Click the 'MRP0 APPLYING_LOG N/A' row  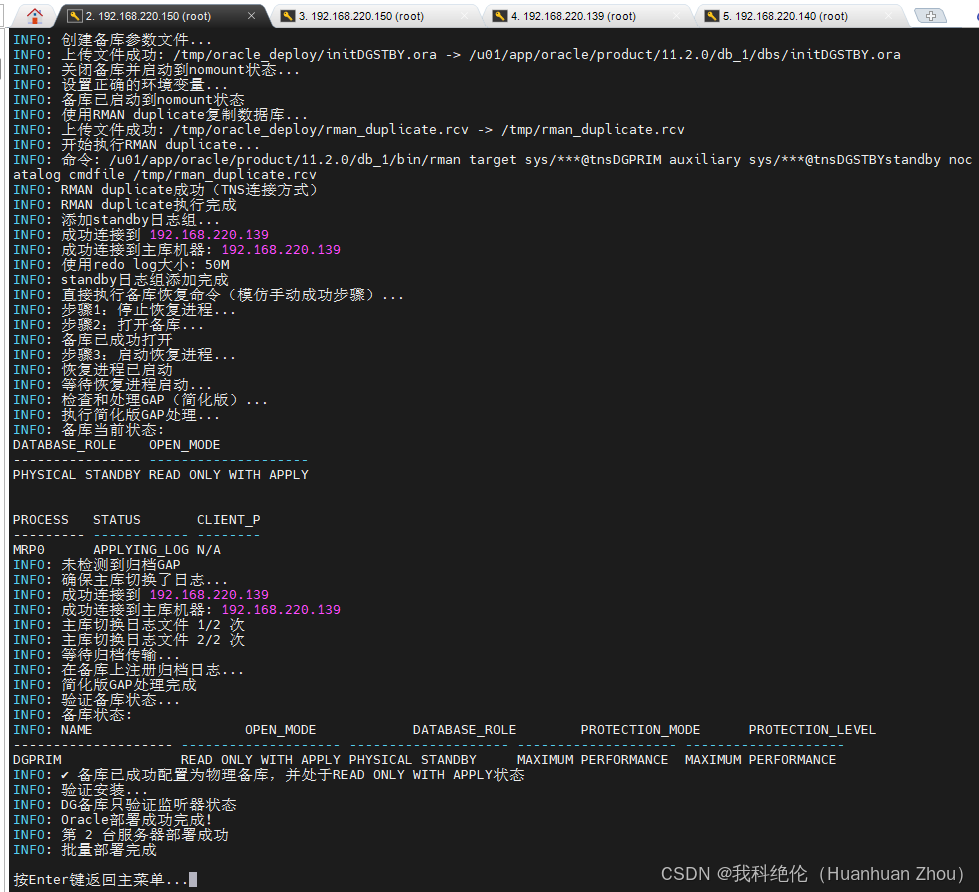117,549
